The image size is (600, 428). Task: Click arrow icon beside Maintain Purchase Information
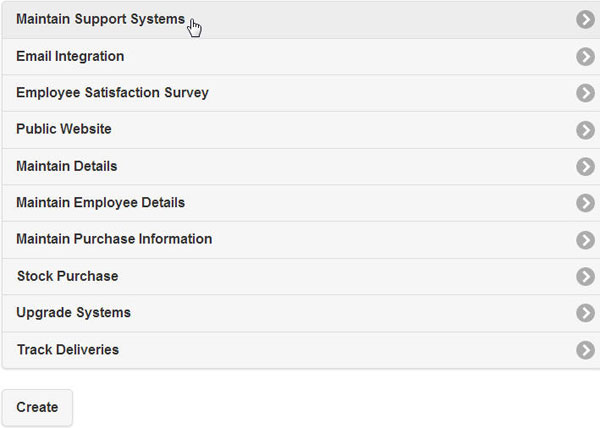tap(585, 240)
